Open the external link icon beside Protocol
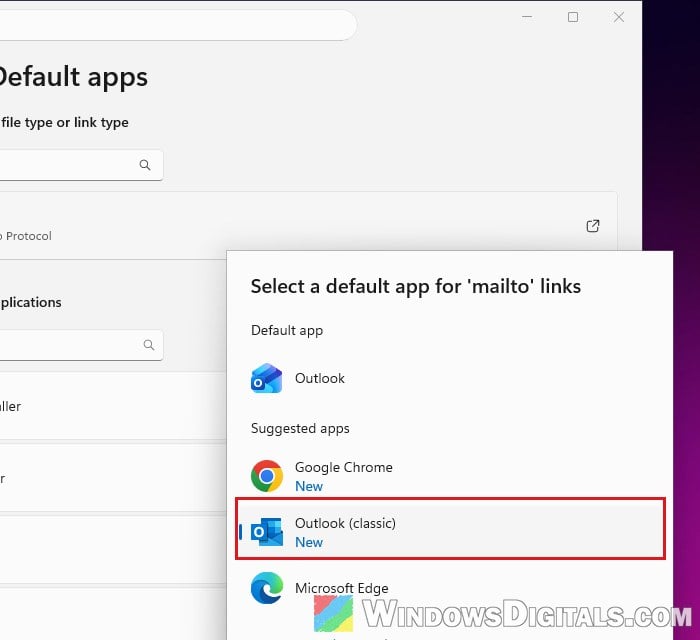Image resolution: width=700 pixels, height=640 pixels. (592, 226)
